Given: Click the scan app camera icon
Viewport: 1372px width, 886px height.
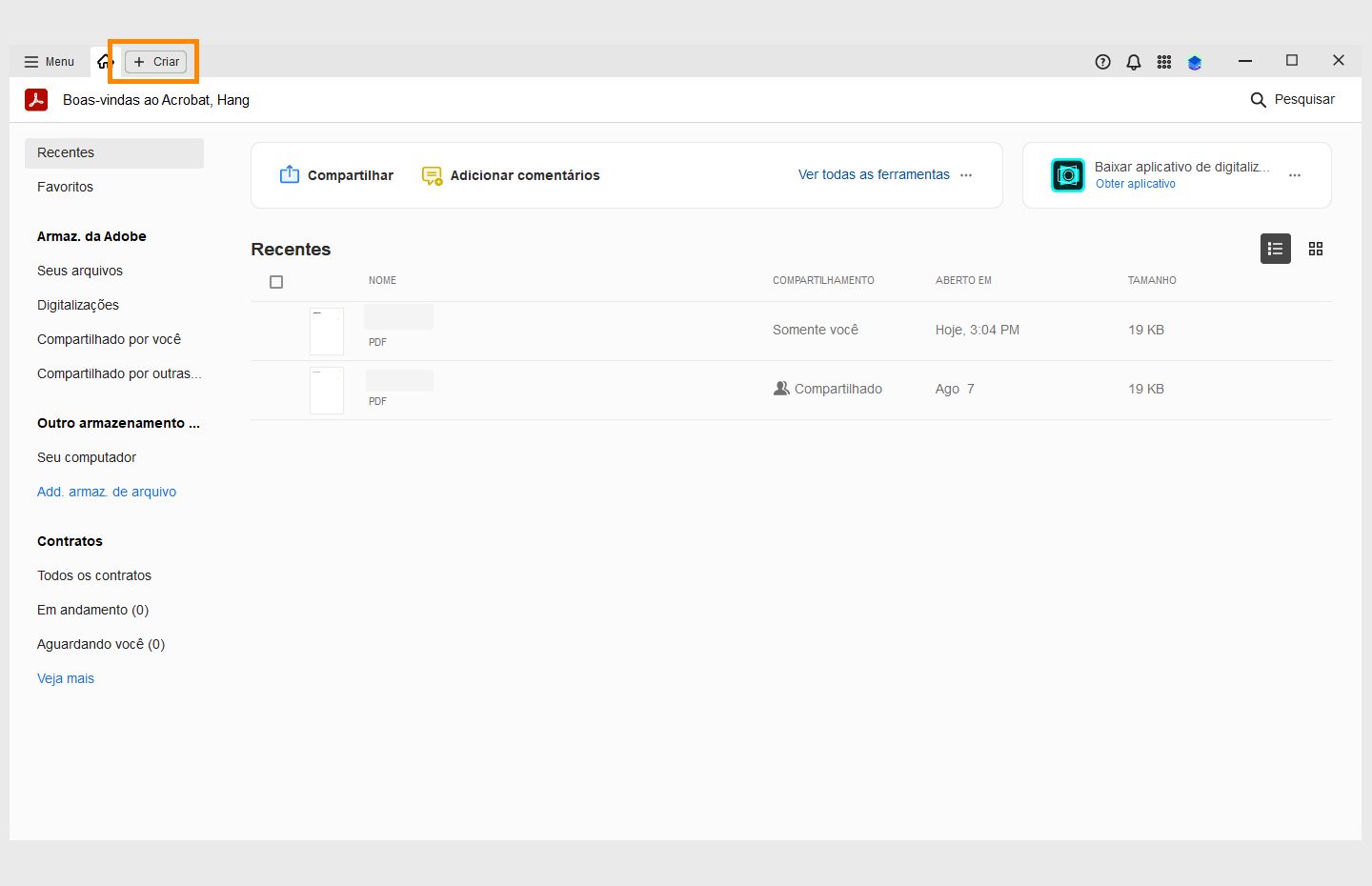Looking at the screenshot, I should 1068,175.
